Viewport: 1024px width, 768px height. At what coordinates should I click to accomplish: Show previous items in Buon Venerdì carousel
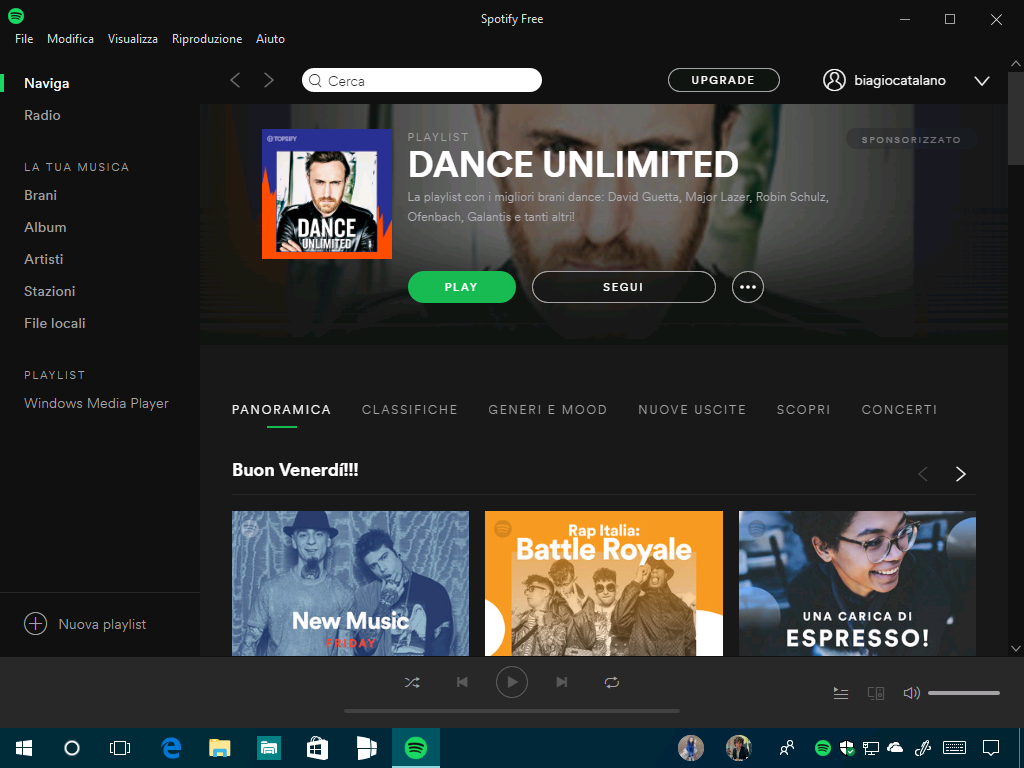click(x=923, y=473)
